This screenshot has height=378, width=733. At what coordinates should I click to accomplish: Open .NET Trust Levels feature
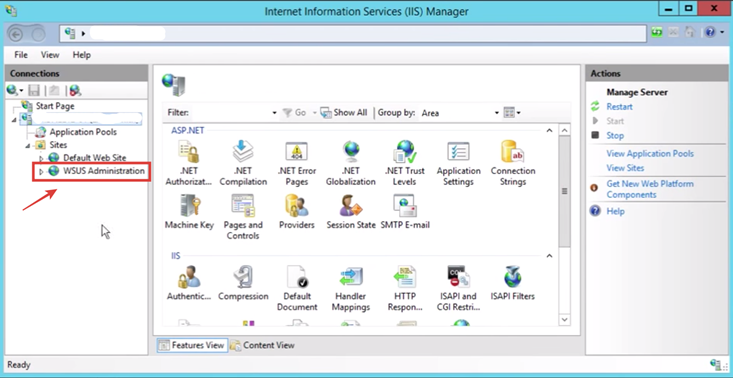click(404, 163)
